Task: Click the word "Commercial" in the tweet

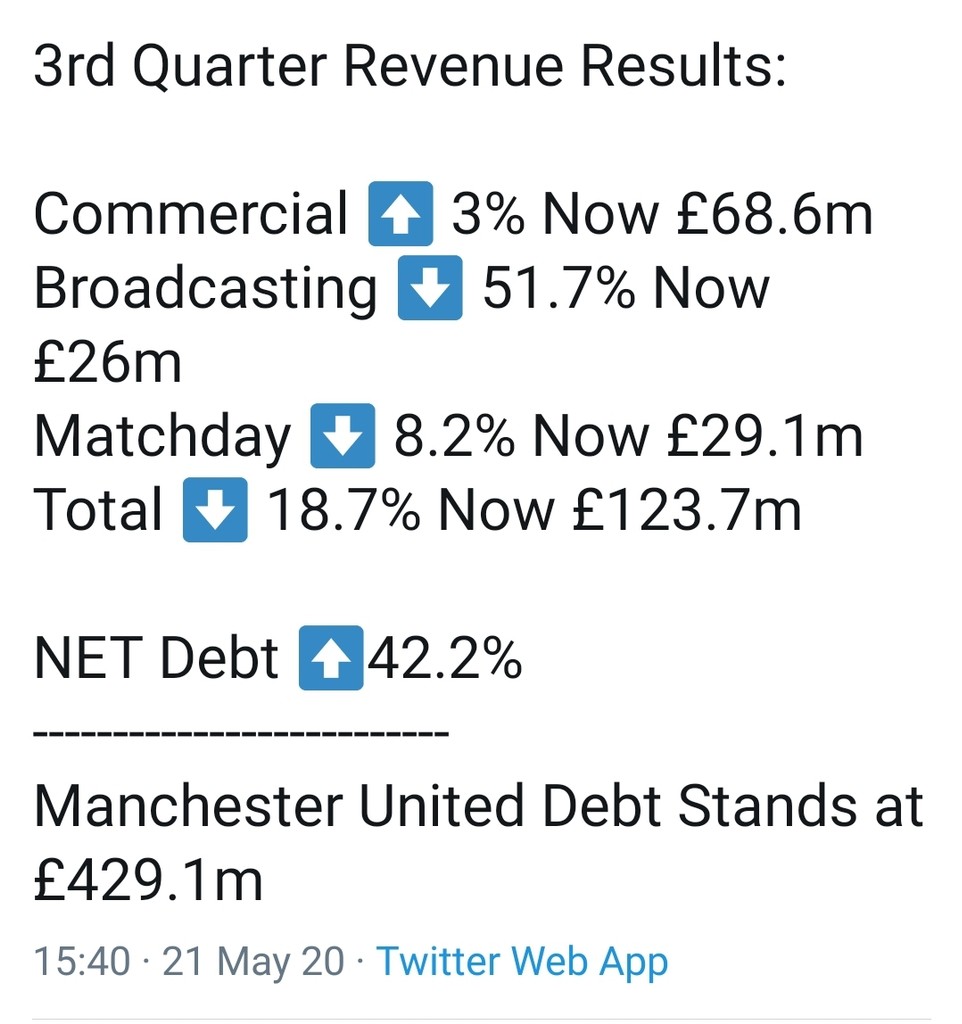Action: click(190, 214)
